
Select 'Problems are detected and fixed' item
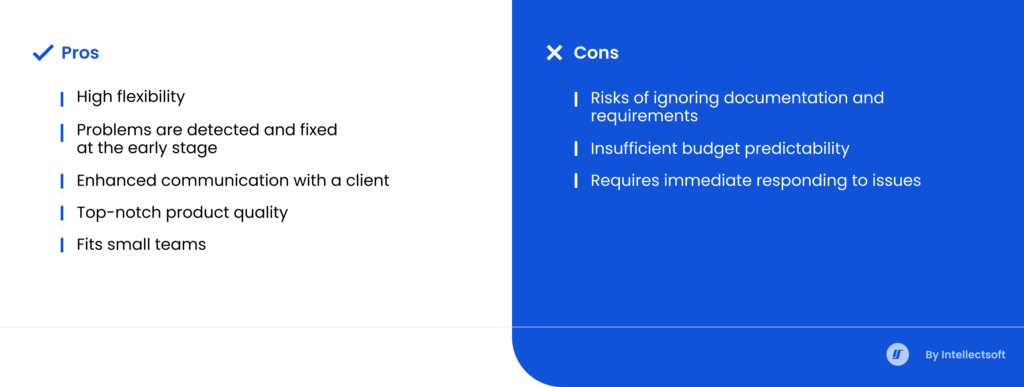tap(207, 139)
